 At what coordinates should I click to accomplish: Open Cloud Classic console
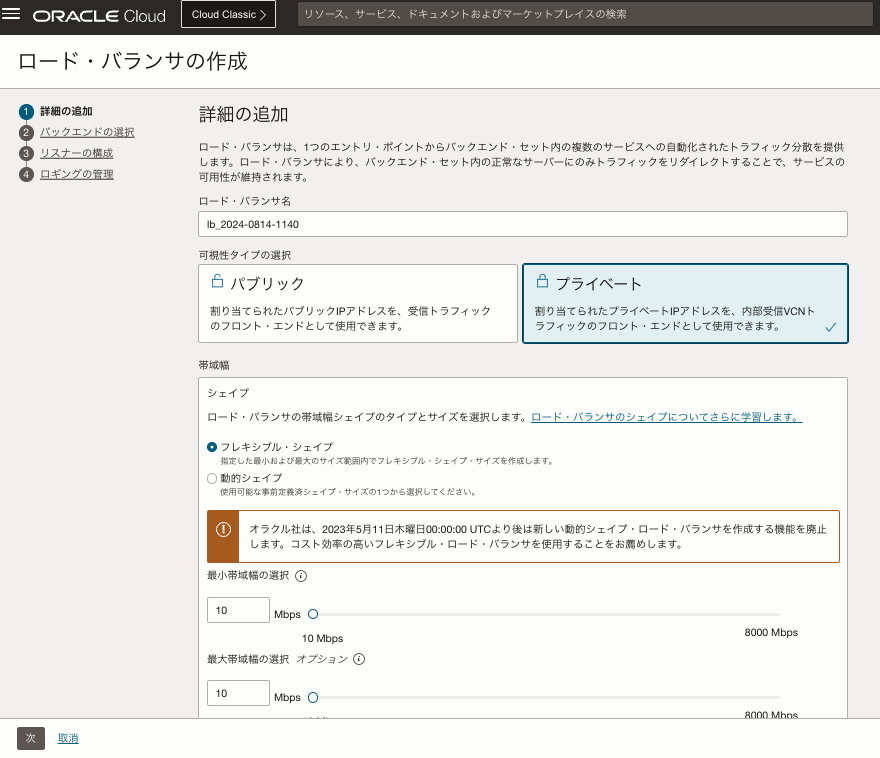[228, 15]
